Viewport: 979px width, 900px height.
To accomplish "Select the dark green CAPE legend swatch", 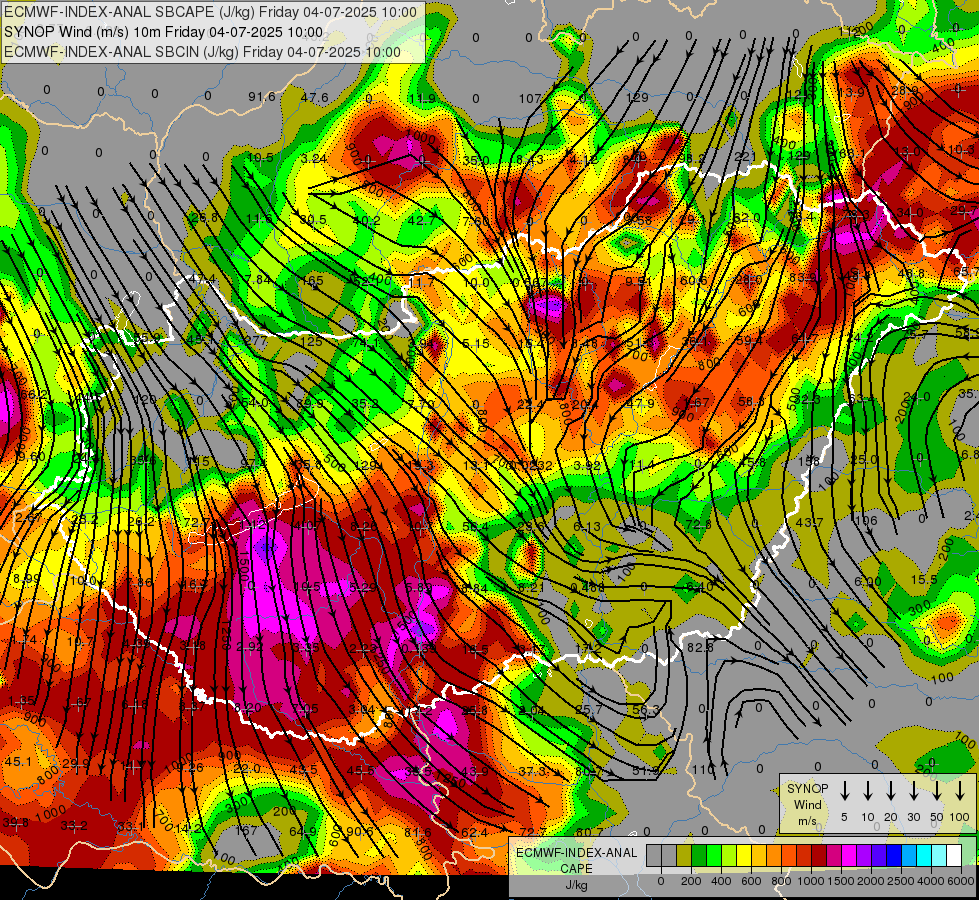I will [x=699, y=856].
